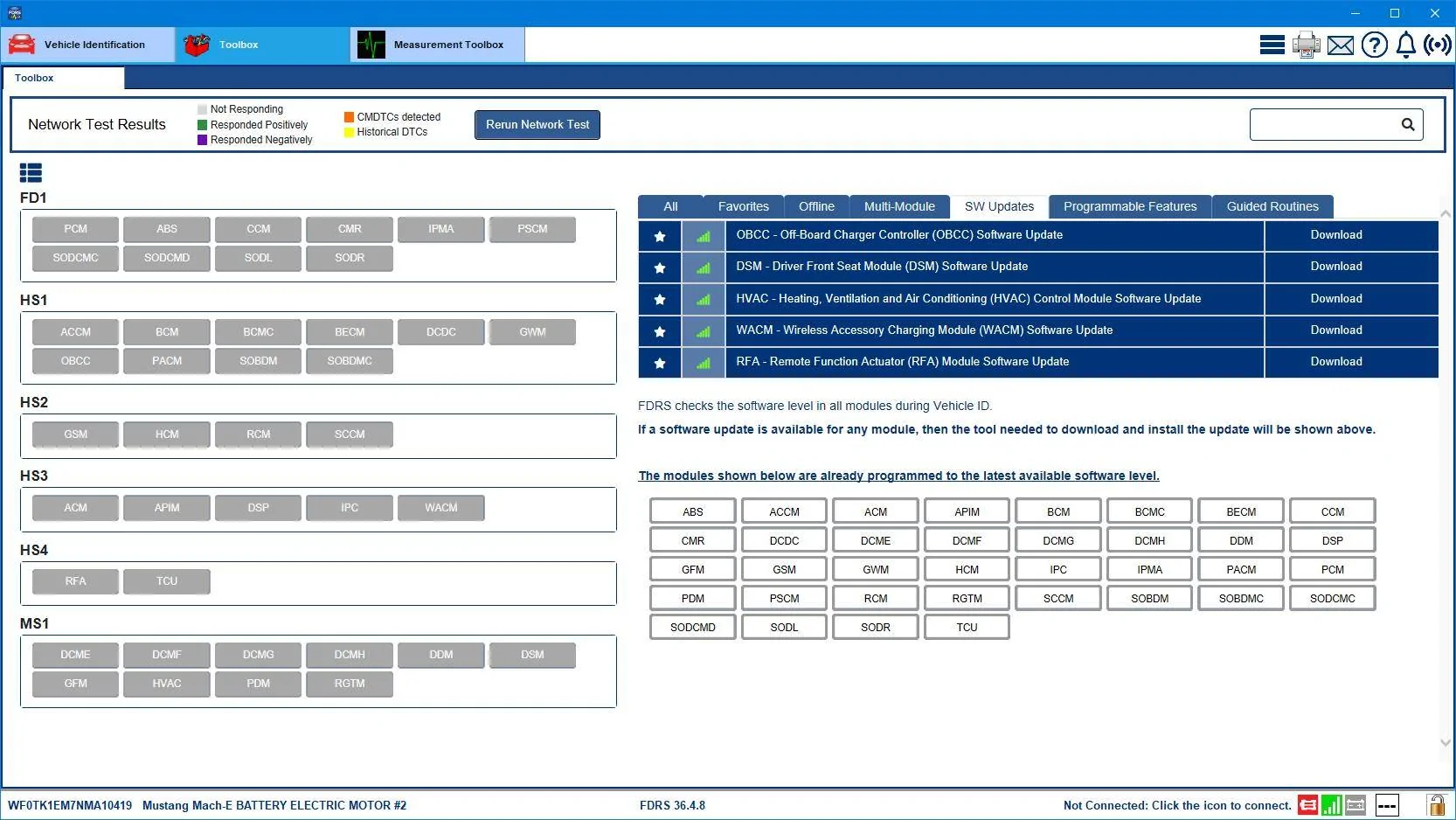
Task: Open the envelope feedback icon
Action: [x=1341, y=45]
